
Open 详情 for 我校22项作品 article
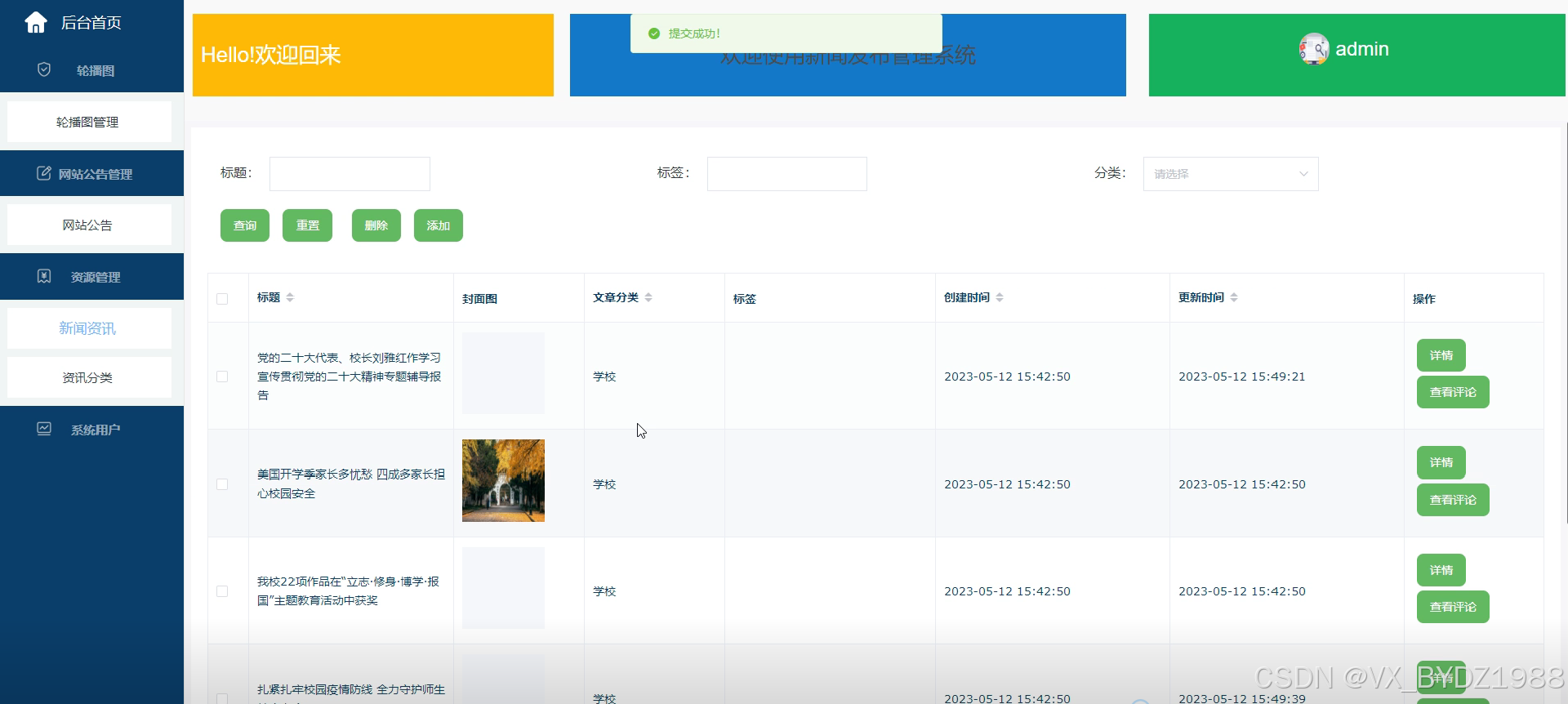1441,570
